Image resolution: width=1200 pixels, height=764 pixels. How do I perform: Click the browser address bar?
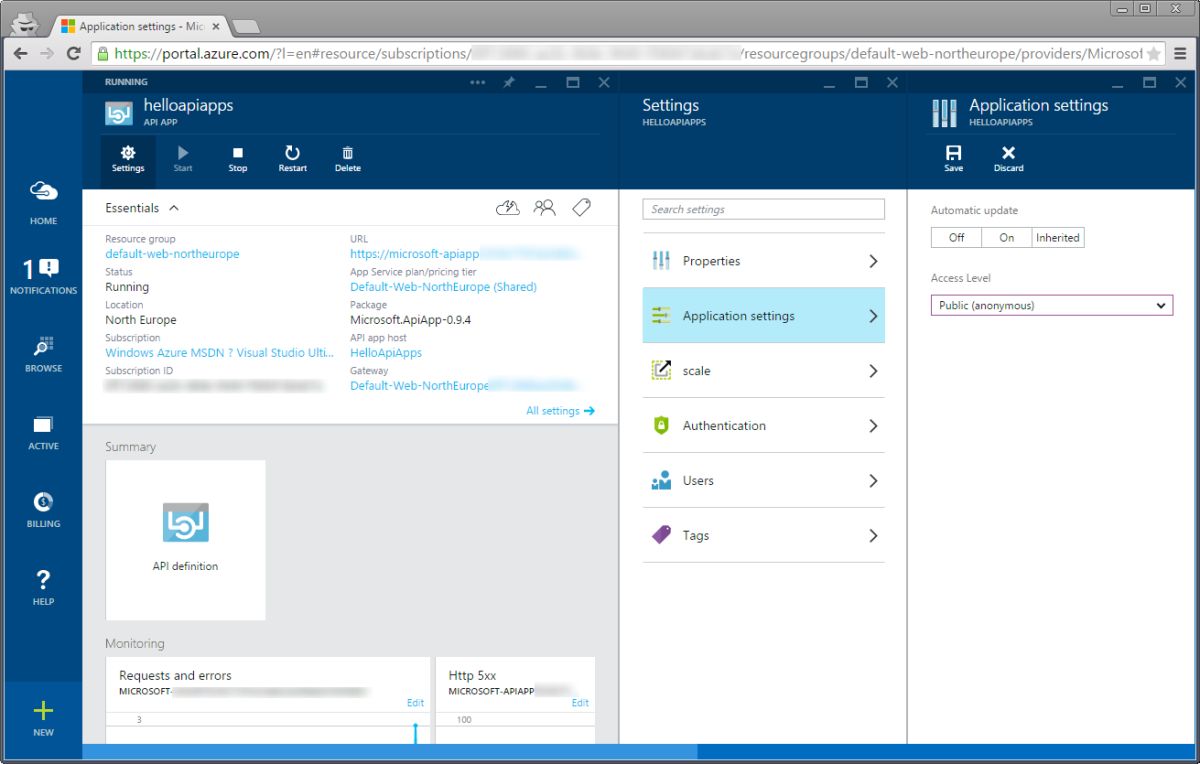coord(628,54)
